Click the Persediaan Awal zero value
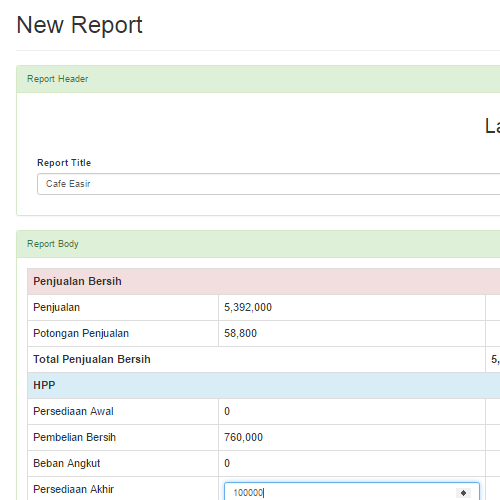The width and height of the screenshot is (500, 500). tap(227, 411)
